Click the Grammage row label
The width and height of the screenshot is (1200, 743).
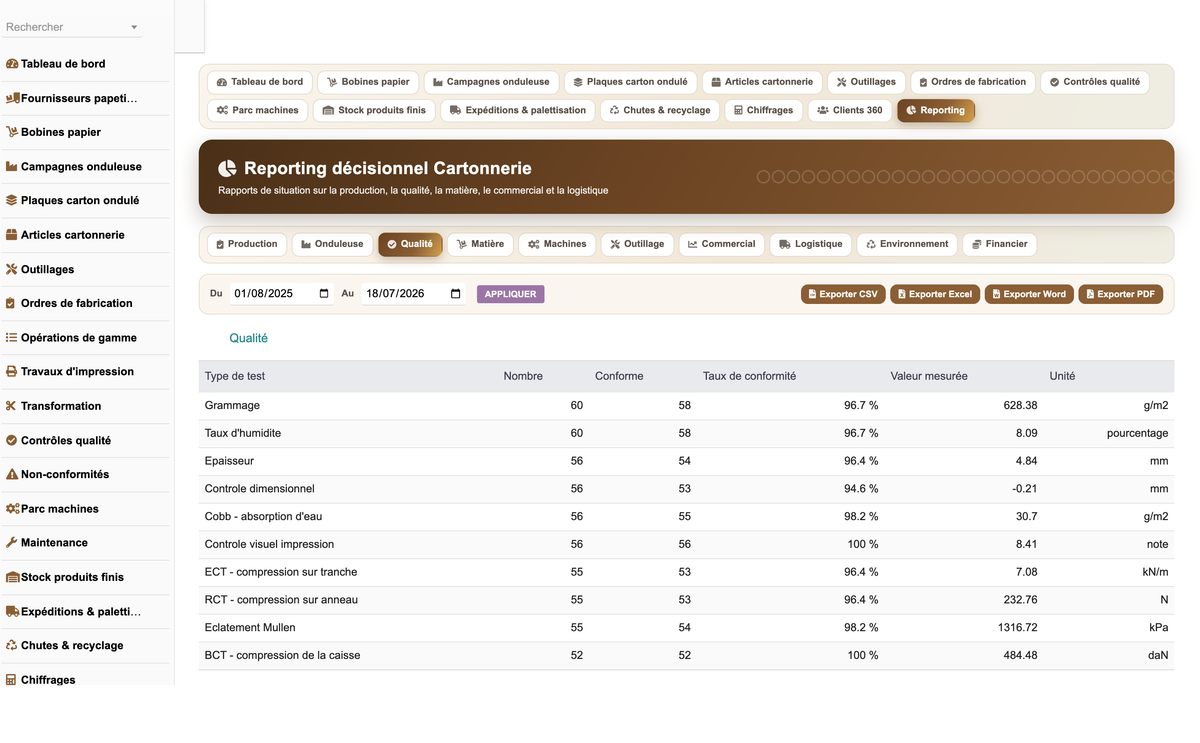click(232, 406)
